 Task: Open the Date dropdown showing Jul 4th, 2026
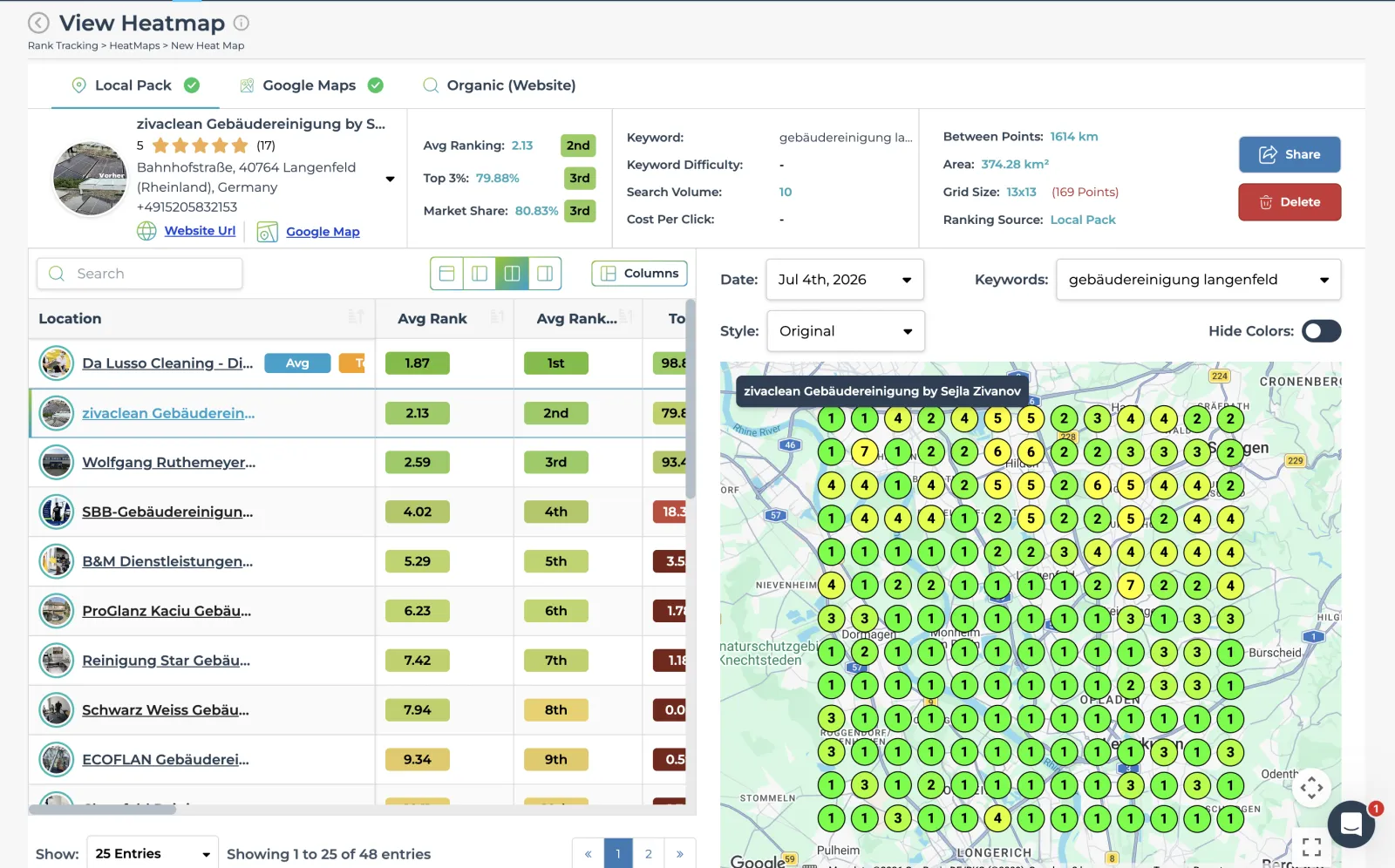tap(844, 280)
